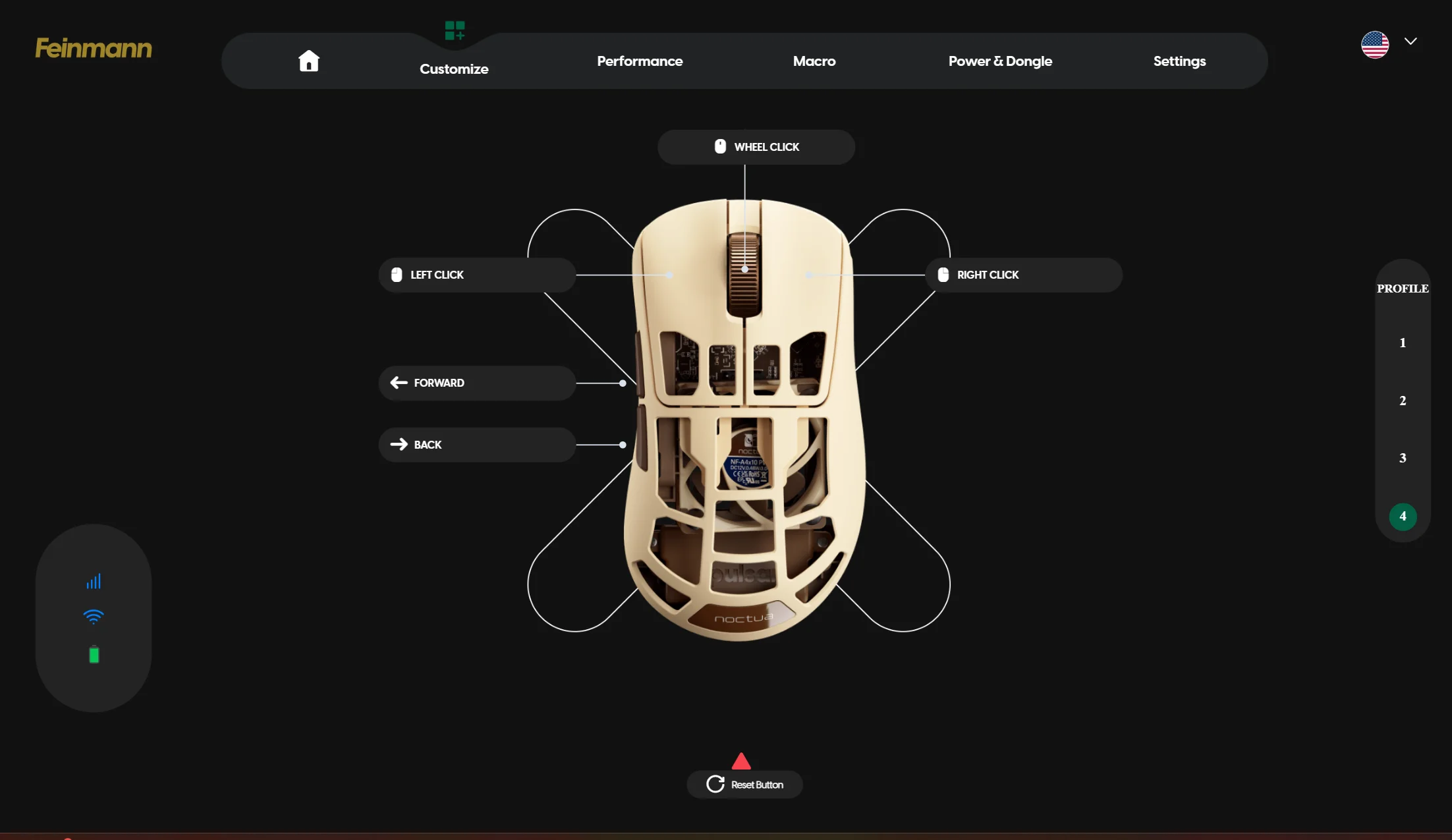Select the Customize tab label
This screenshot has height=840, width=1452.
454,69
